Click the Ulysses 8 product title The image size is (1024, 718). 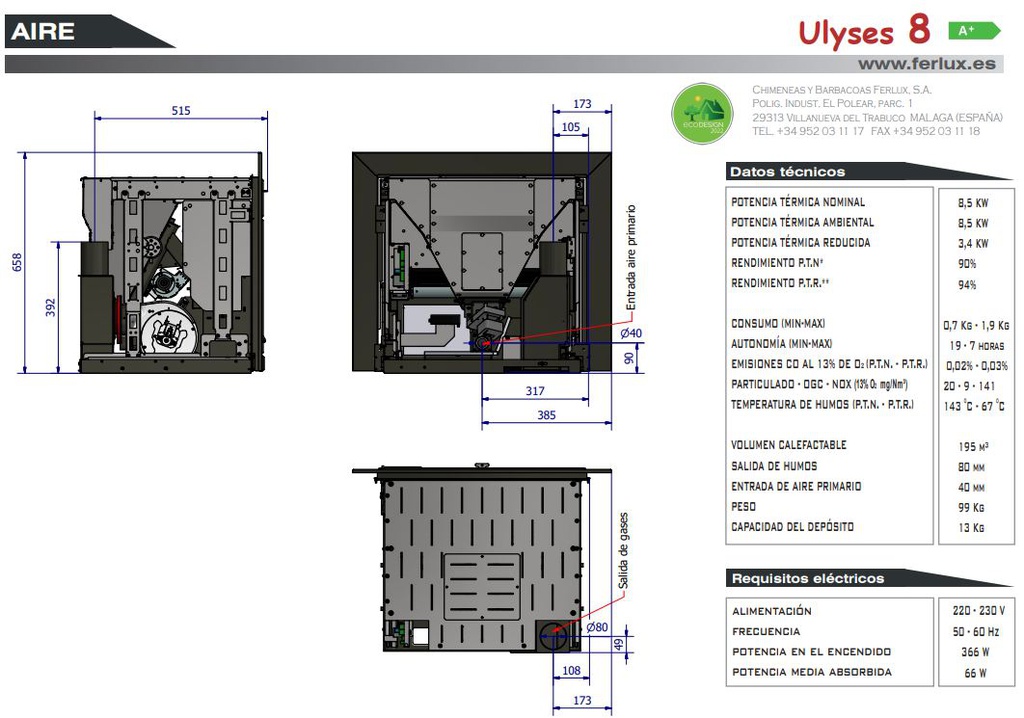click(x=863, y=32)
